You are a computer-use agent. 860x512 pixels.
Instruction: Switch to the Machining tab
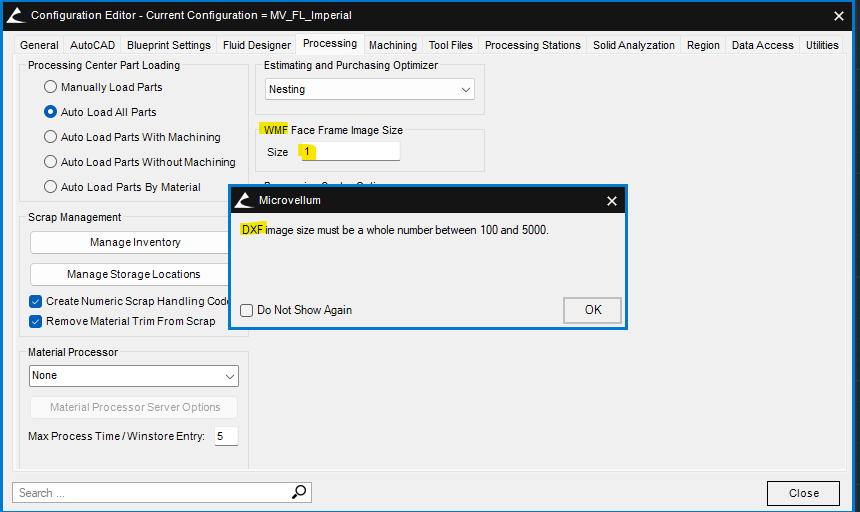392,45
